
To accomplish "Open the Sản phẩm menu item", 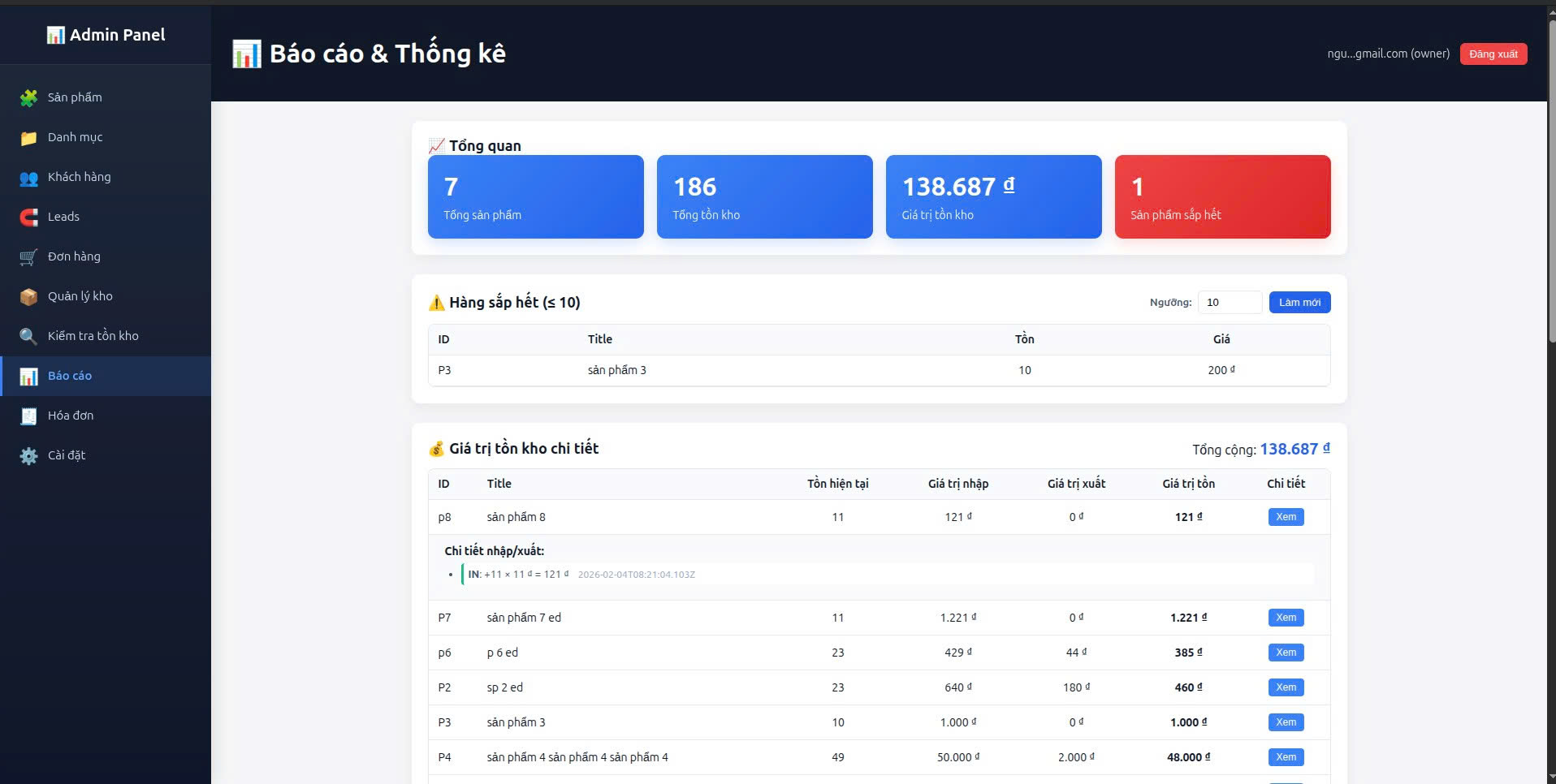I will [x=74, y=97].
